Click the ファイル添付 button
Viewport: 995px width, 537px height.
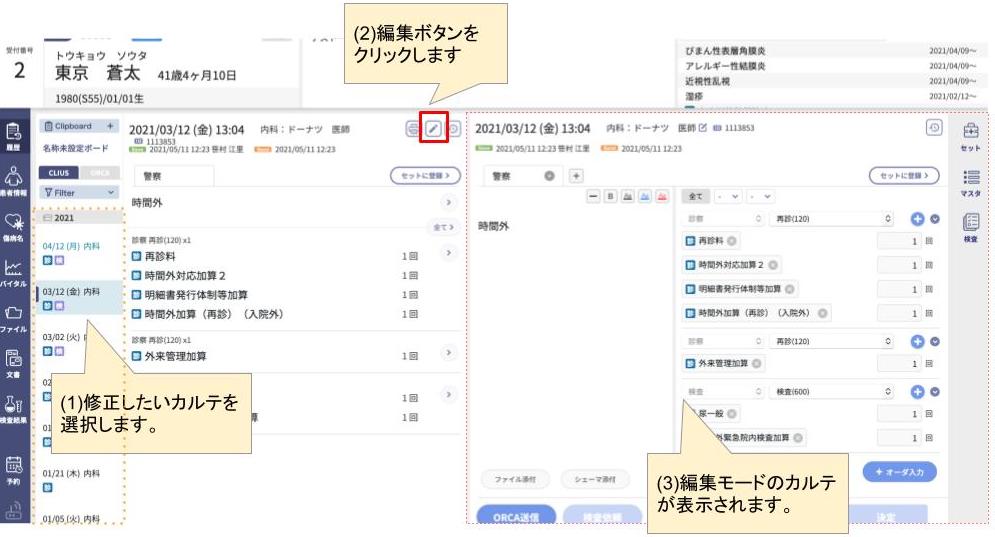[515, 479]
